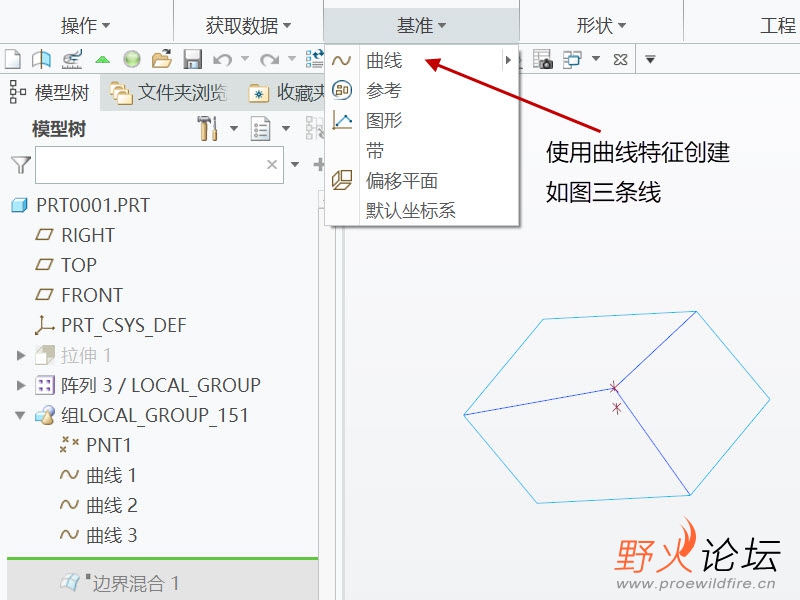Switch to the 模型树 tab
The height and width of the screenshot is (600, 800).
point(50,93)
